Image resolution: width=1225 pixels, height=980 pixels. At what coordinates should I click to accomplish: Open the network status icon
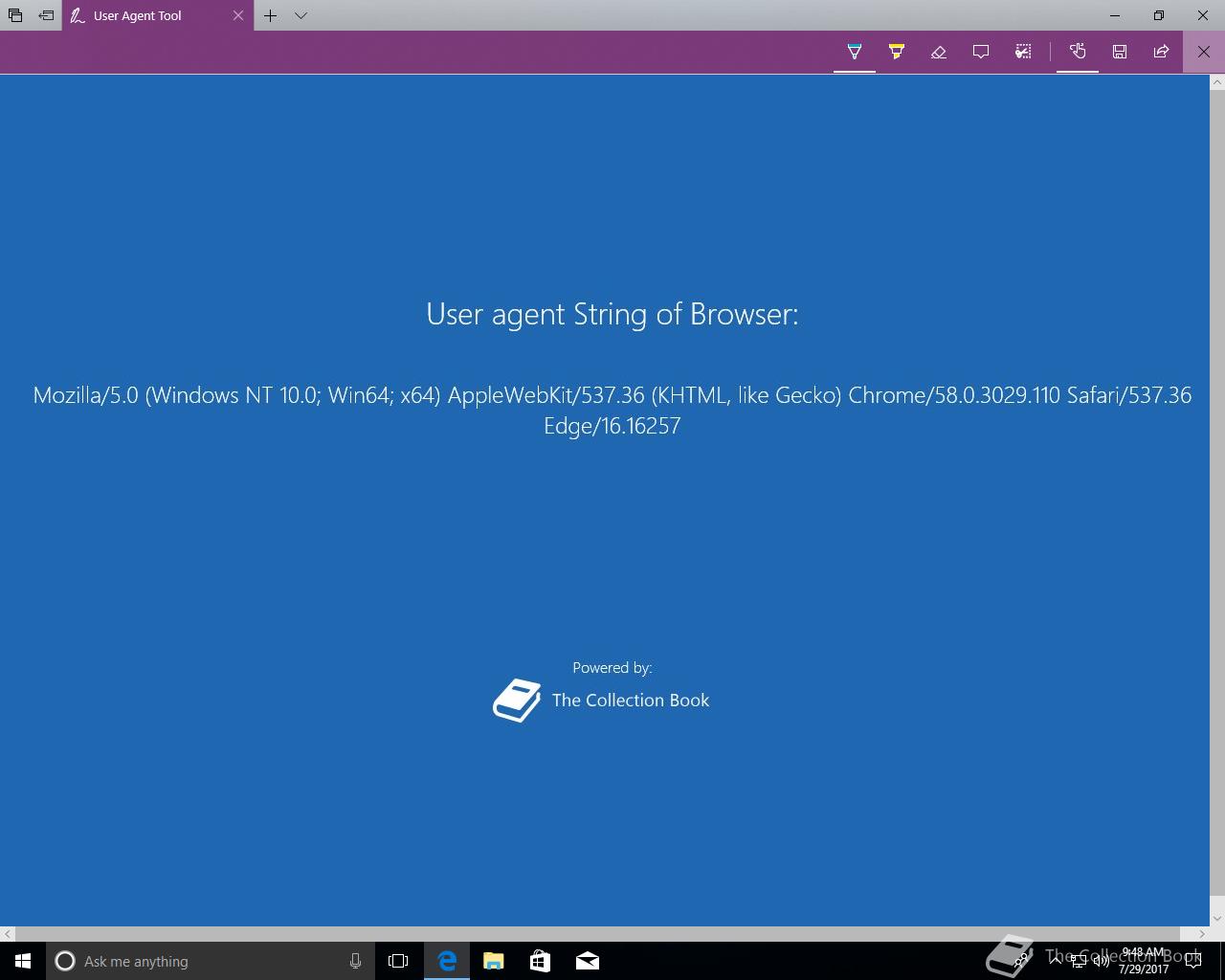(1078, 961)
